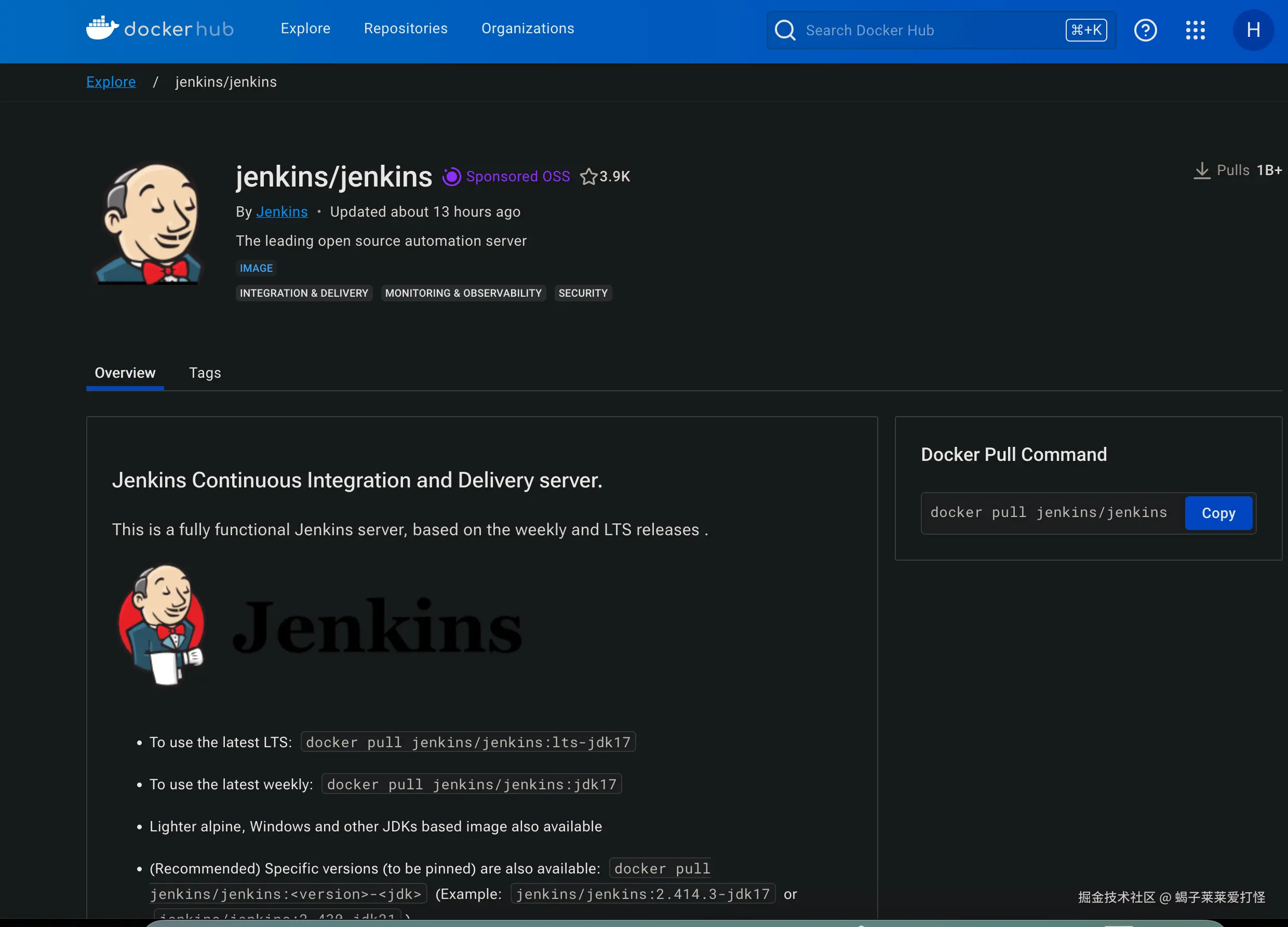Switch to the Tags tab

(205, 373)
